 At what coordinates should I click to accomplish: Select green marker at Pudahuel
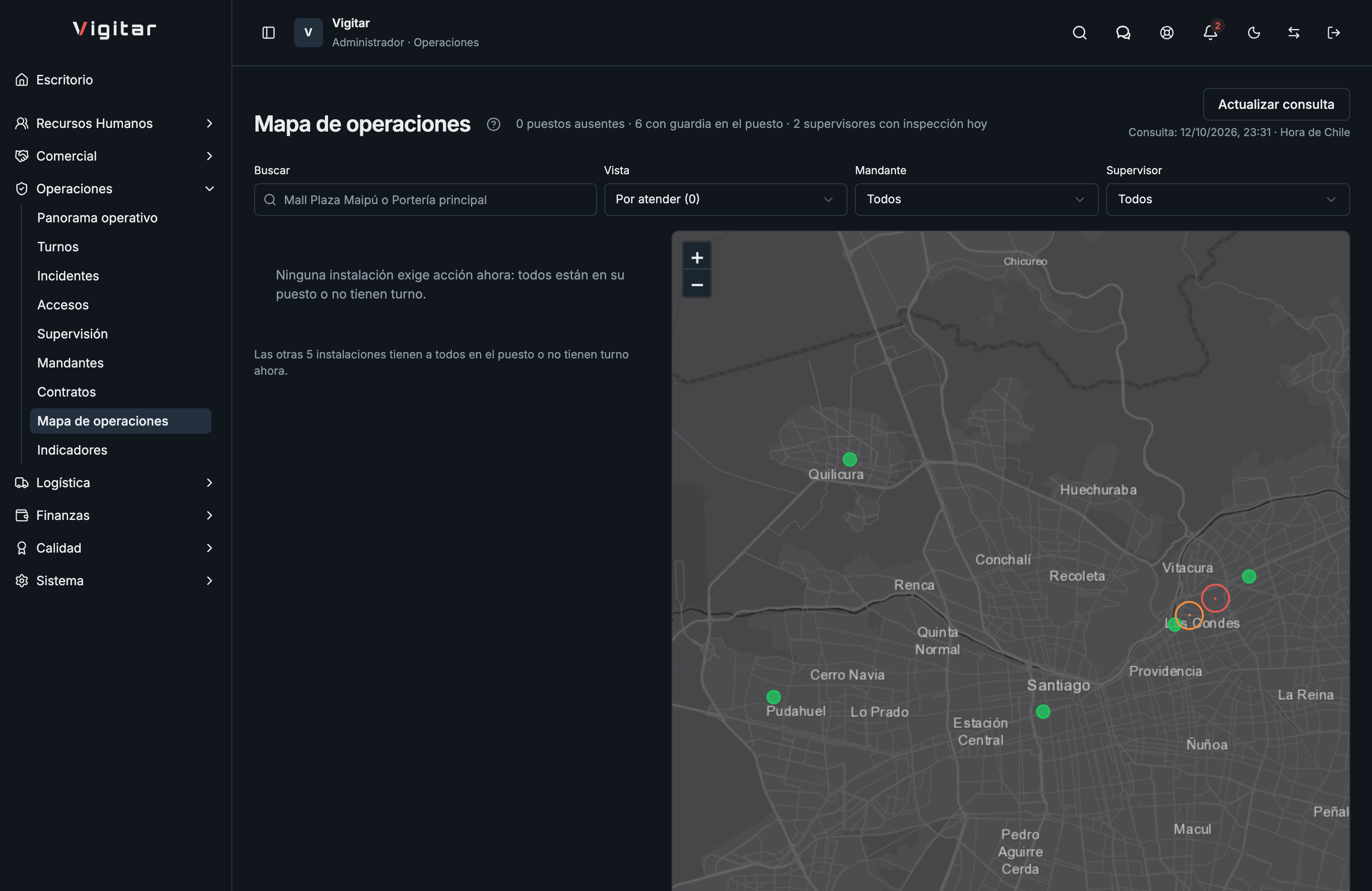click(773, 697)
